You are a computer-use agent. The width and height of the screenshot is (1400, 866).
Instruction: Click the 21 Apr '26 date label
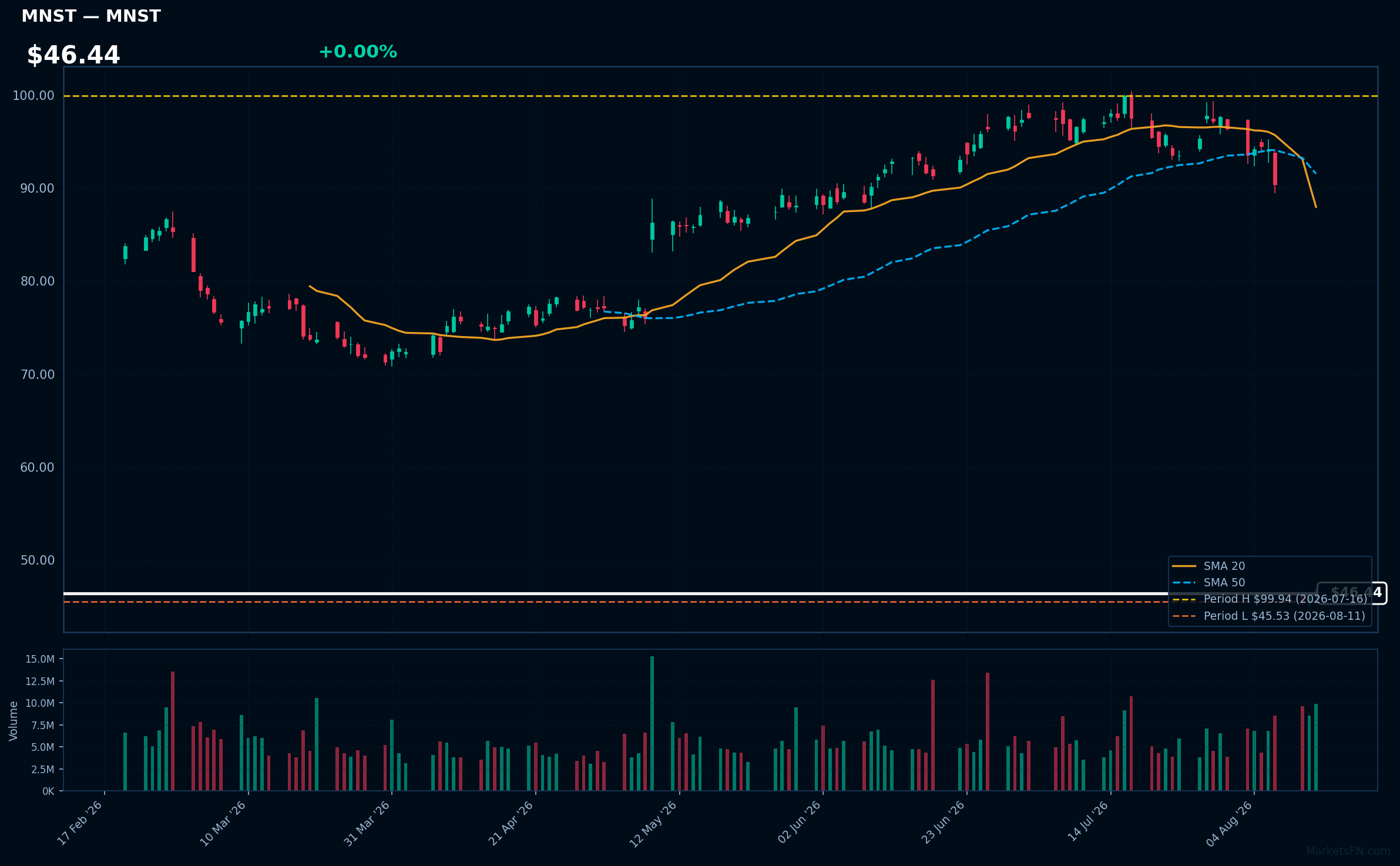511,824
